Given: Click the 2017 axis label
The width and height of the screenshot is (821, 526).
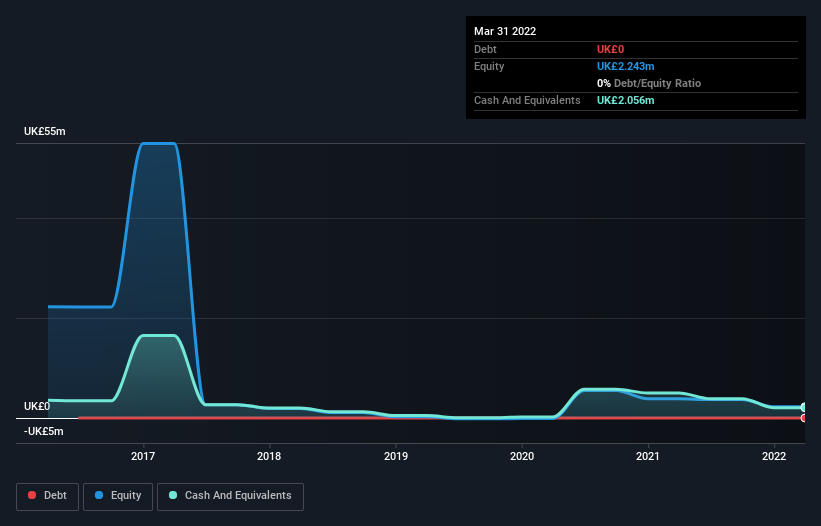Looking at the screenshot, I should click(143, 456).
